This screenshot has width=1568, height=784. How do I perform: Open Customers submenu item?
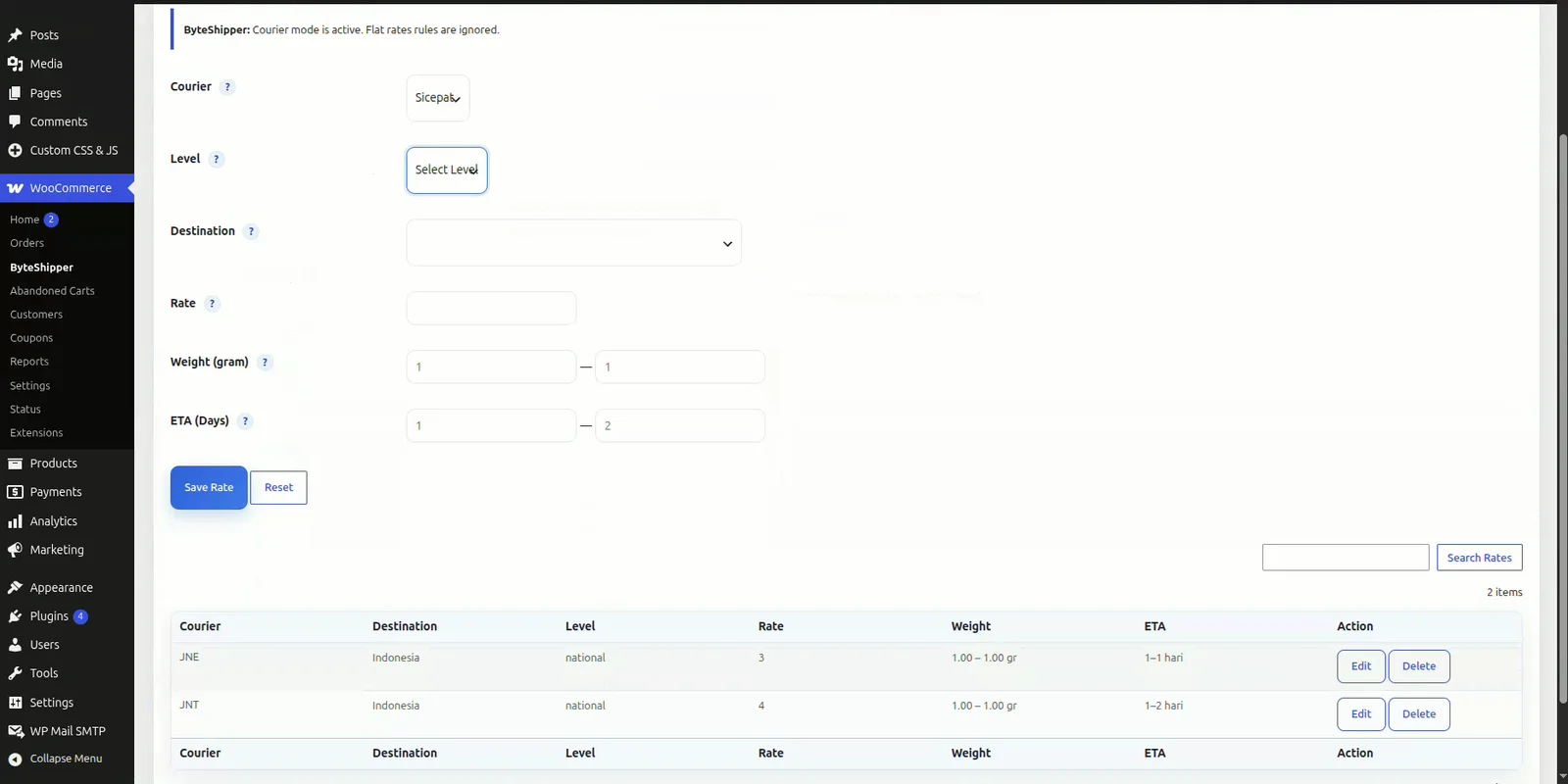pyautogui.click(x=36, y=315)
